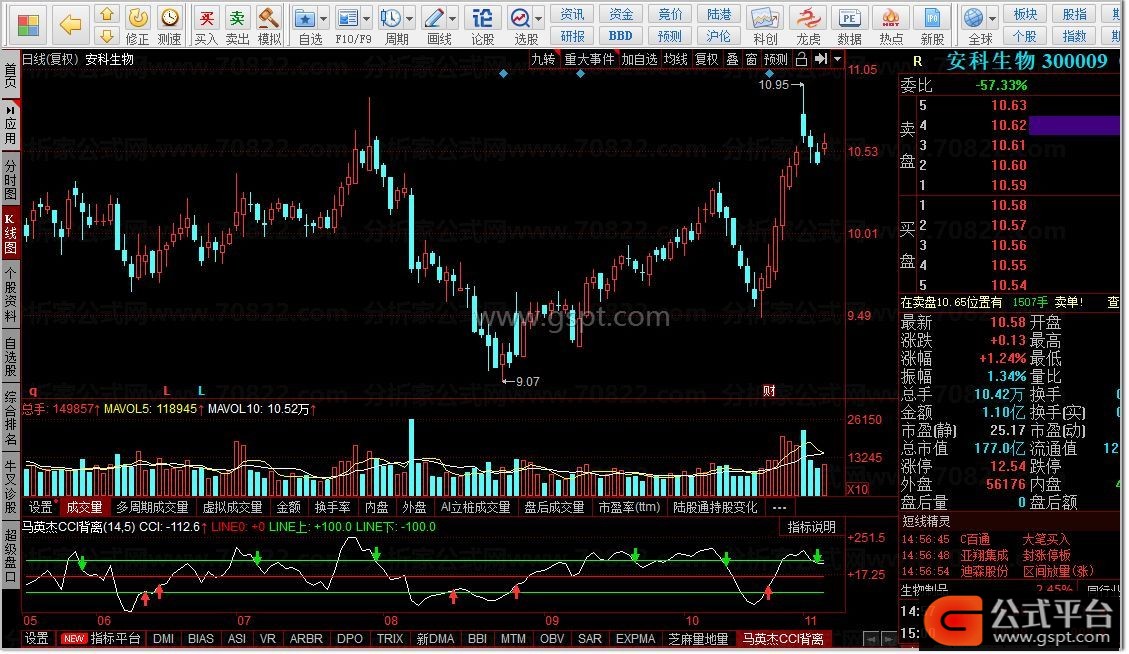1129x654 pixels.
Task: Expand more volume indicators with the ellipsis
Action: [x=779, y=508]
